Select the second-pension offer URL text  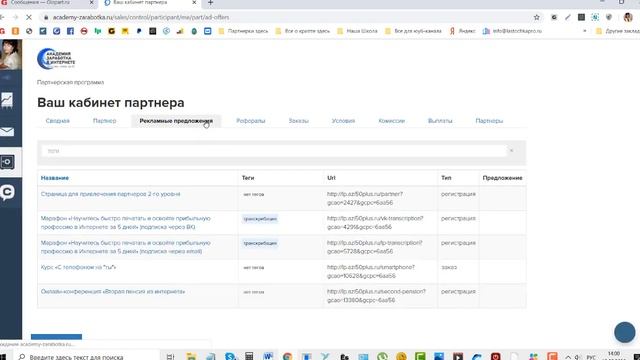coord(376,296)
